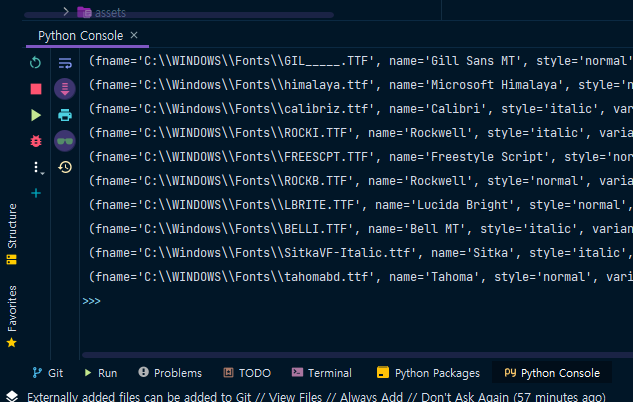
Task: Click the console horizontal scrollbar
Action: tap(357, 355)
